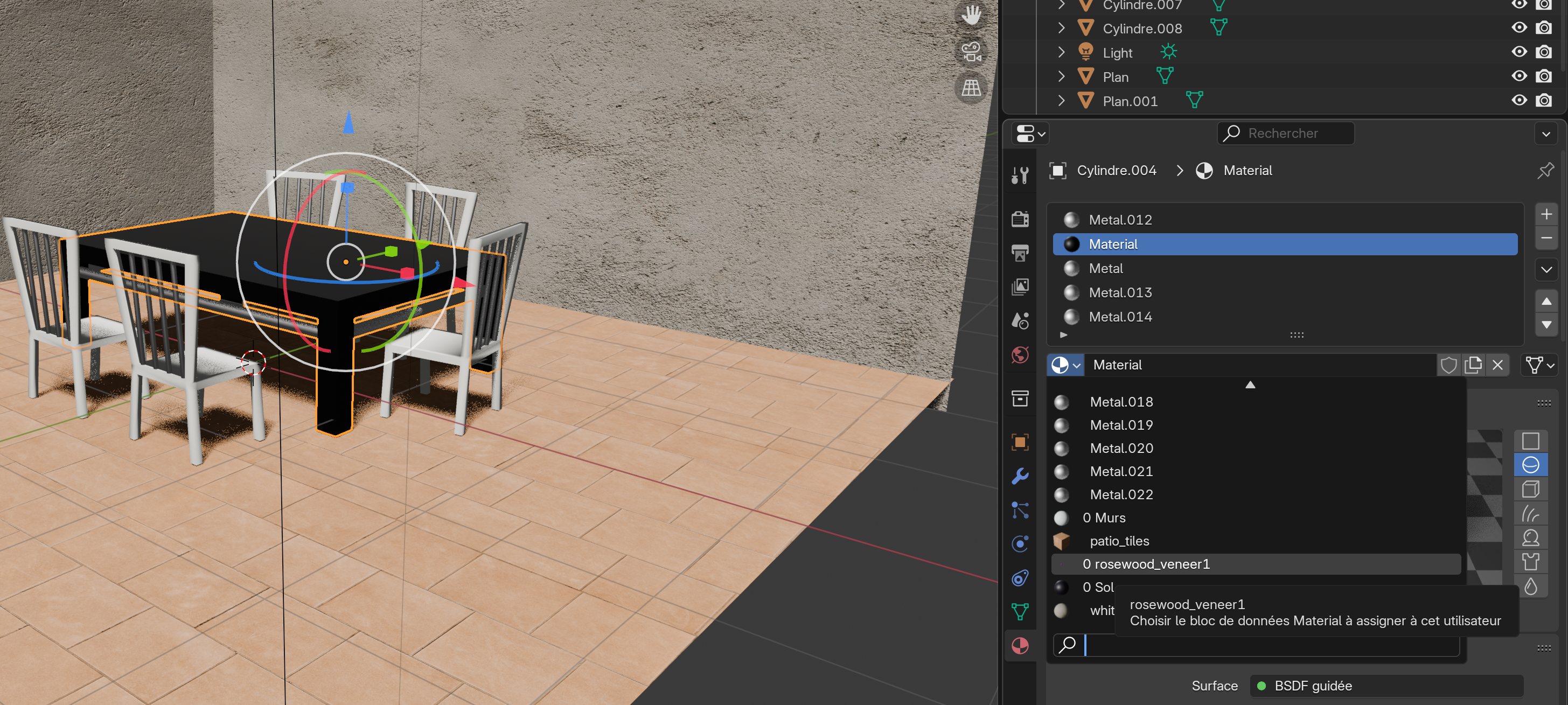Expand the Plan.001 outliner entry

[1062, 101]
